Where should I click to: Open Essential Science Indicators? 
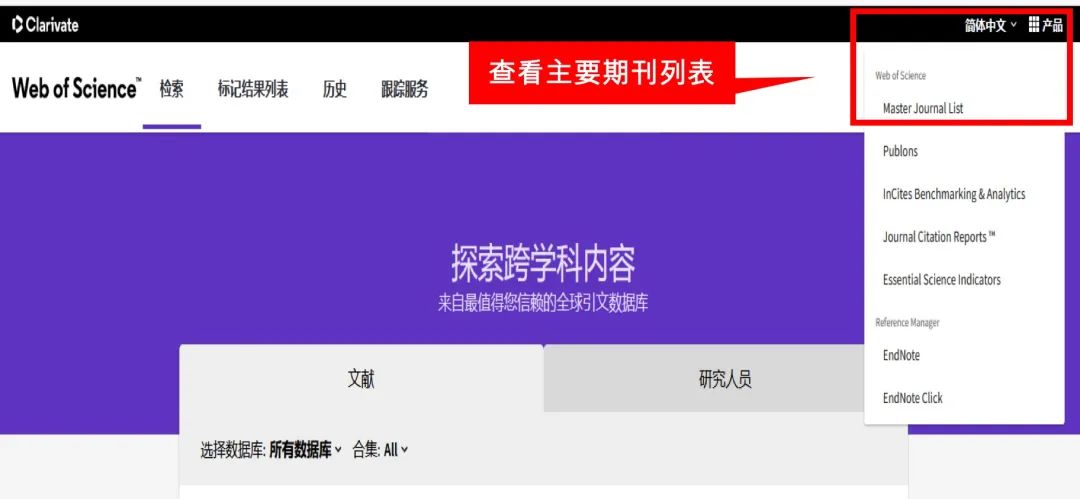tap(941, 280)
